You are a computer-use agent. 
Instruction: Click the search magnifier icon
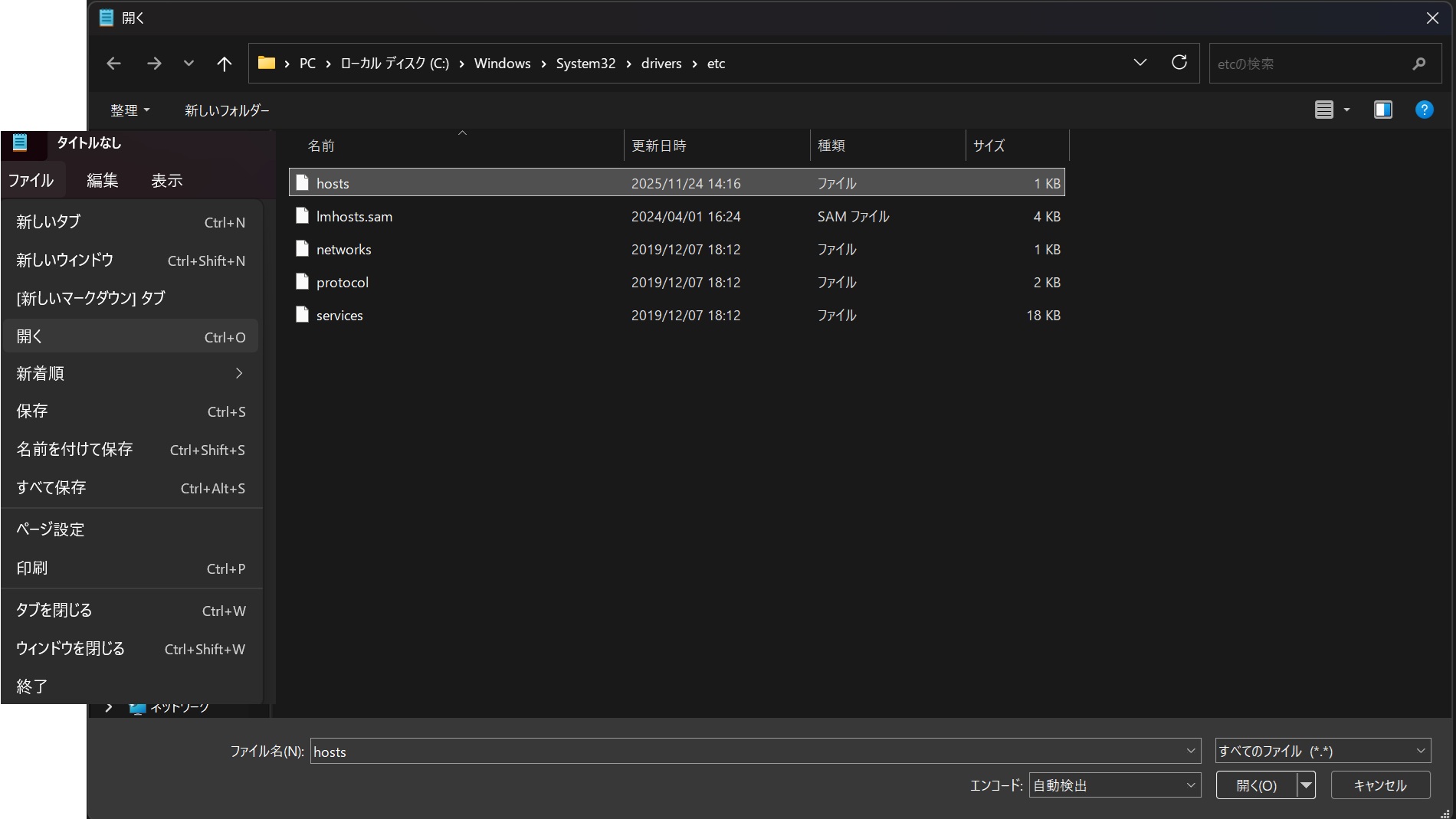1419,64
